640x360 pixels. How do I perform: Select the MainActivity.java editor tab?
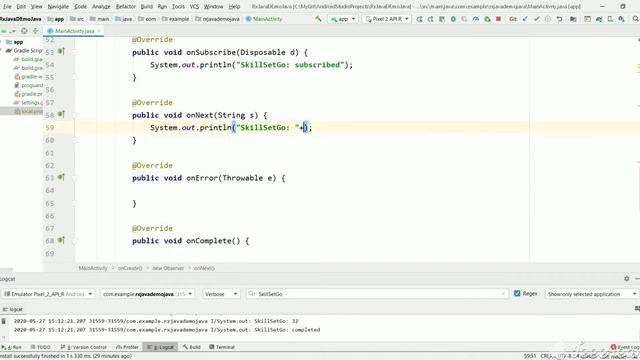74,31
